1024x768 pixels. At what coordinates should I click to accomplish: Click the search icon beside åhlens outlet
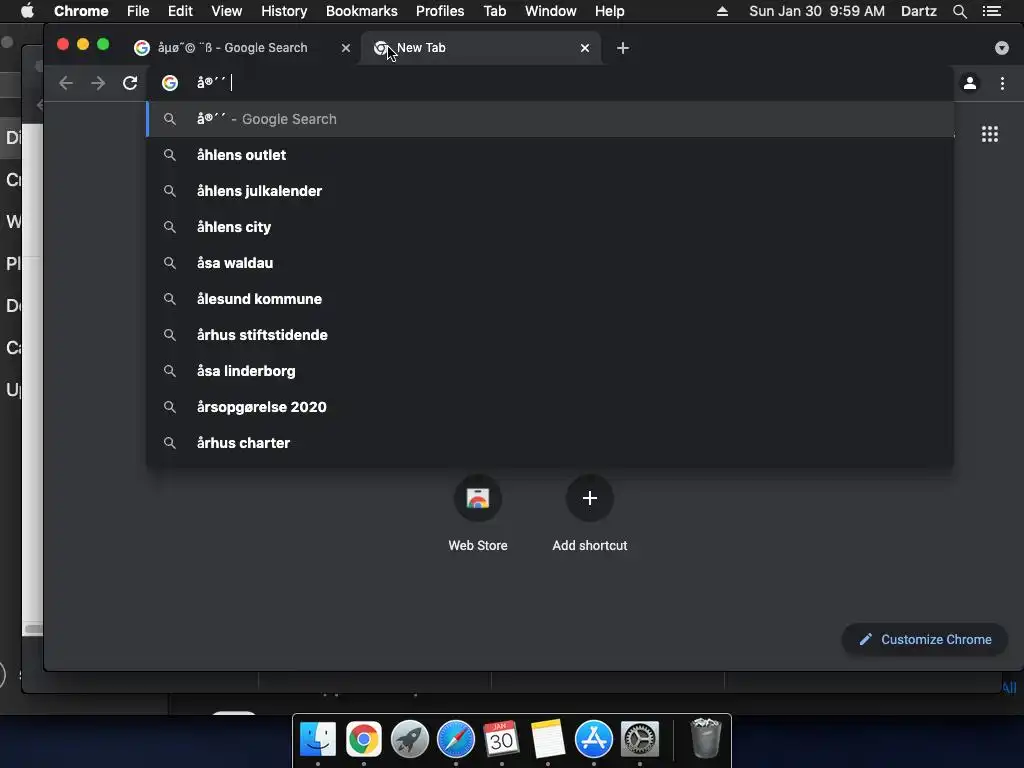170,155
